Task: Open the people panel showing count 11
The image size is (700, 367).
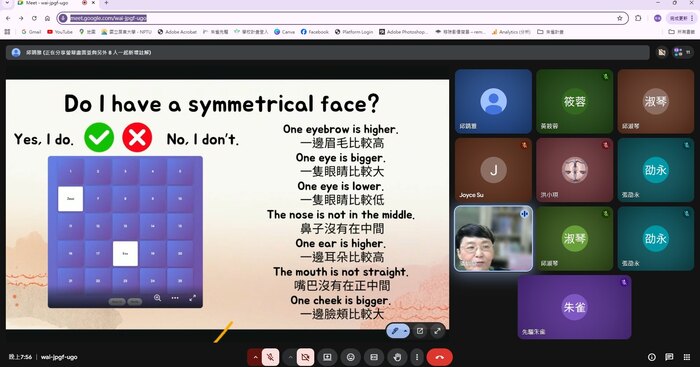Action: (683, 53)
